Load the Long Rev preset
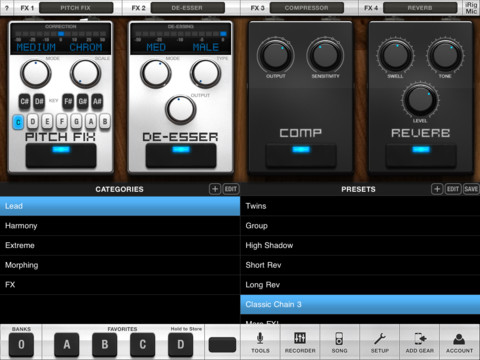The width and height of the screenshot is (480, 360). [x=360, y=285]
